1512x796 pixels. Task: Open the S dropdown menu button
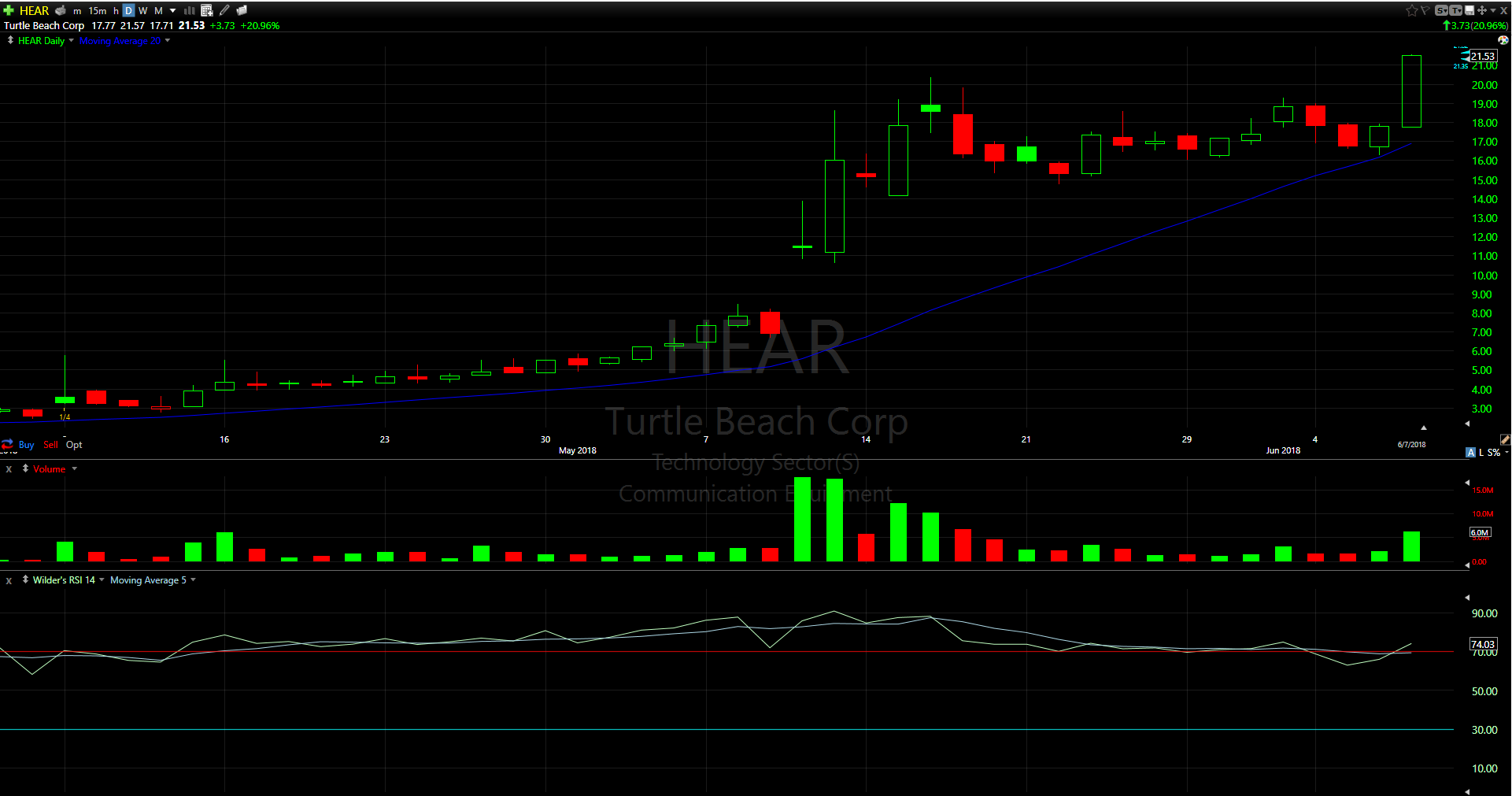point(1441,10)
